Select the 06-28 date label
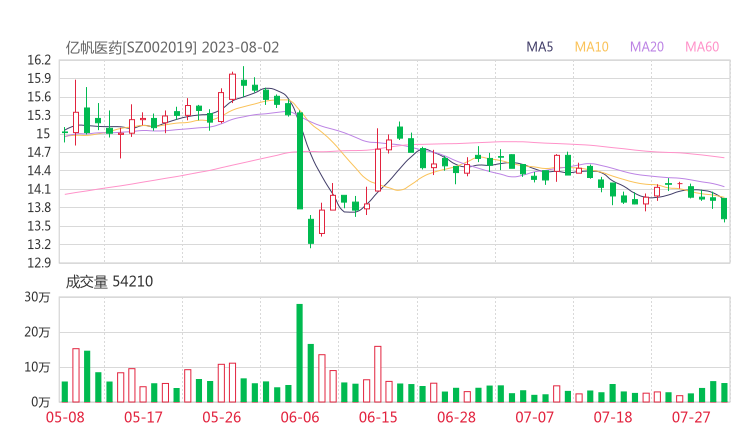Image resolution: width=740 pixels, height=440 pixels. [456, 417]
